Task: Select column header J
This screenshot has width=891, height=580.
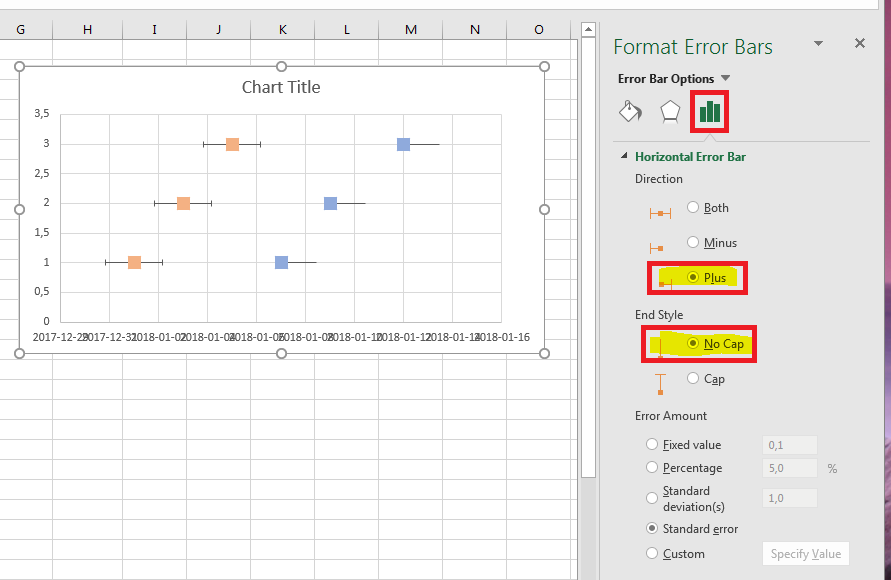Action: [x=218, y=30]
